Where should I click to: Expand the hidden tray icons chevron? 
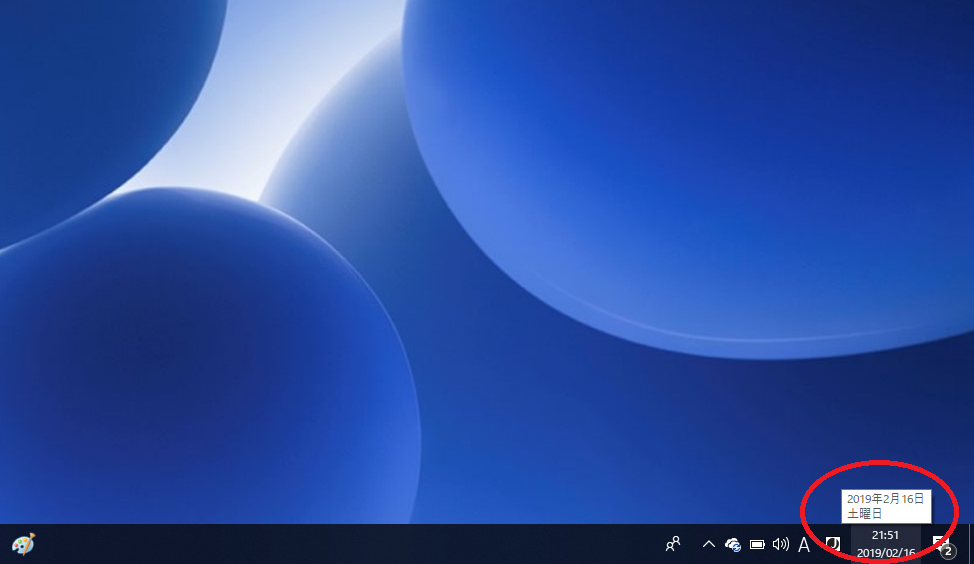pyautogui.click(x=709, y=544)
